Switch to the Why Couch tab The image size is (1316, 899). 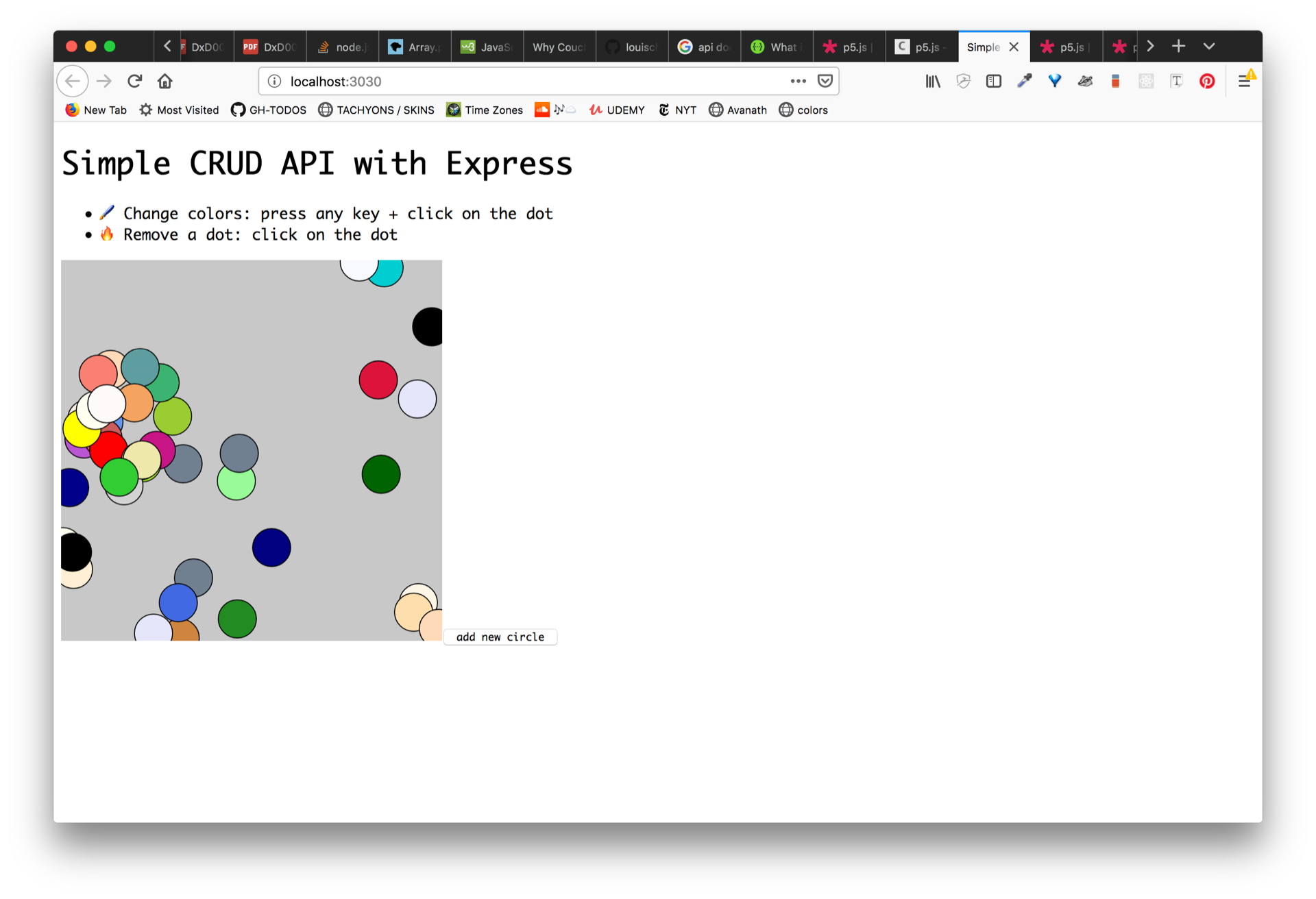tap(559, 47)
